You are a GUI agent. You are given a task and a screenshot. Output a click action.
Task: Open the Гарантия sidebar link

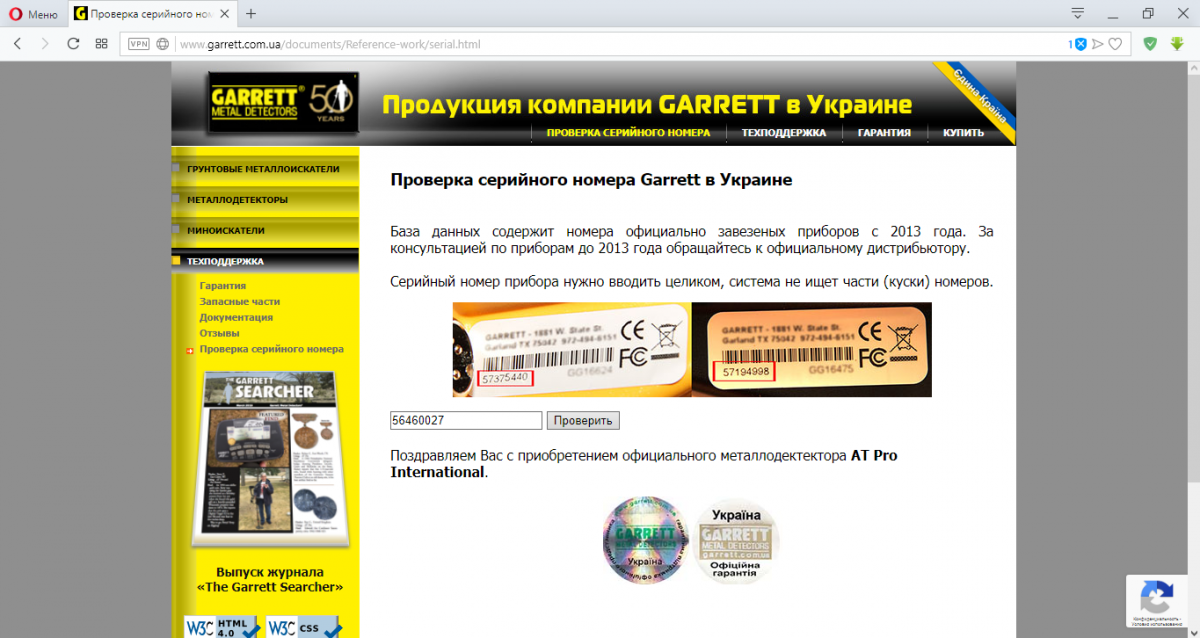(x=222, y=285)
